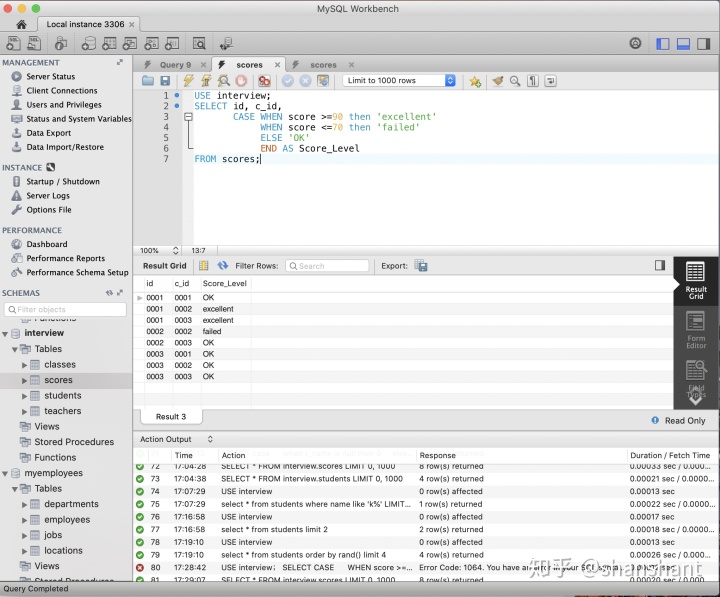The width and height of the screenshot is (720, 597).
Task: Switch to the inactive scores tab
Action: (x=323, y=65)
